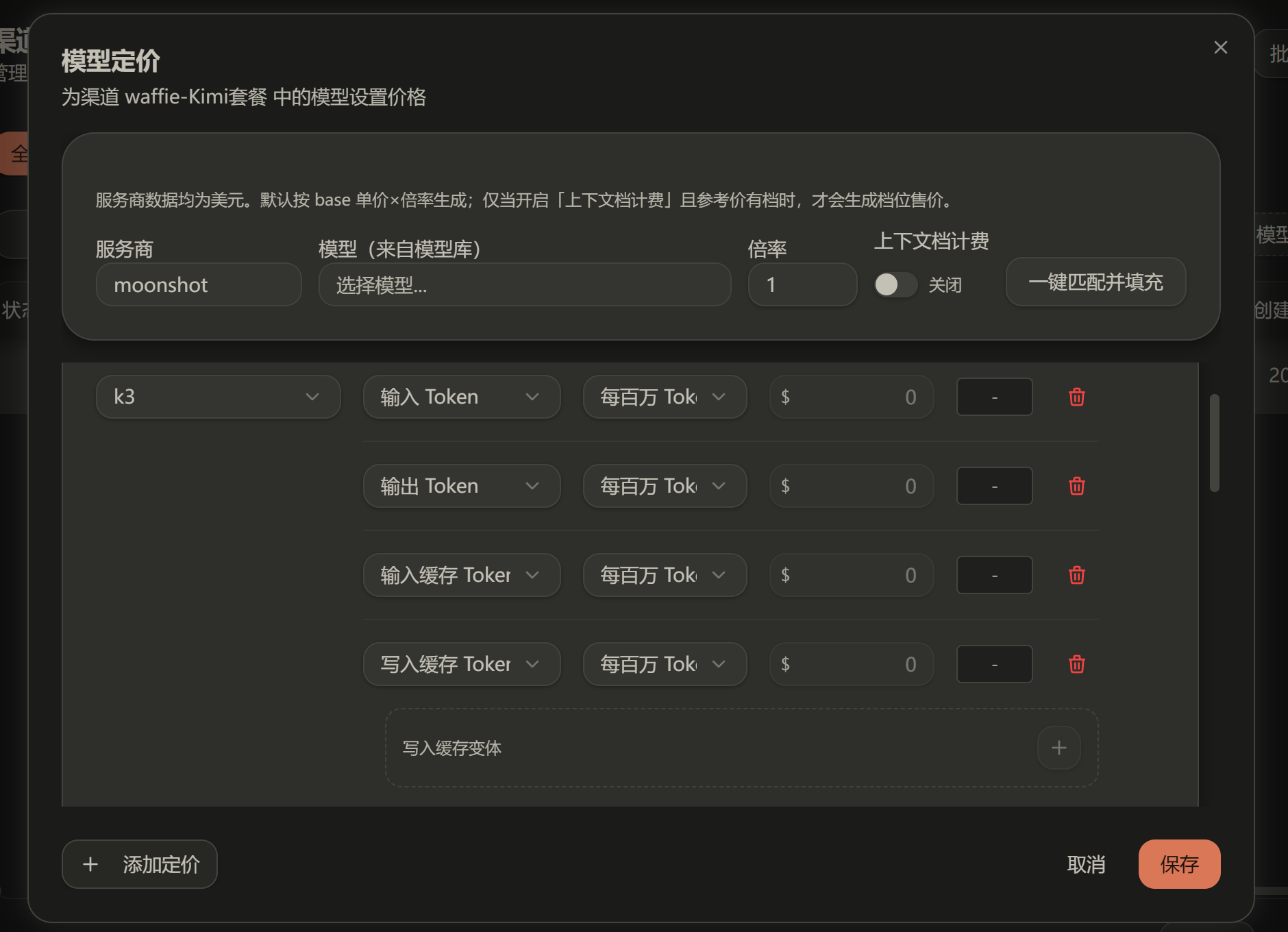
Task: Remove the 写入缓存 Token row with trash icon
Action: (1076, 664)
